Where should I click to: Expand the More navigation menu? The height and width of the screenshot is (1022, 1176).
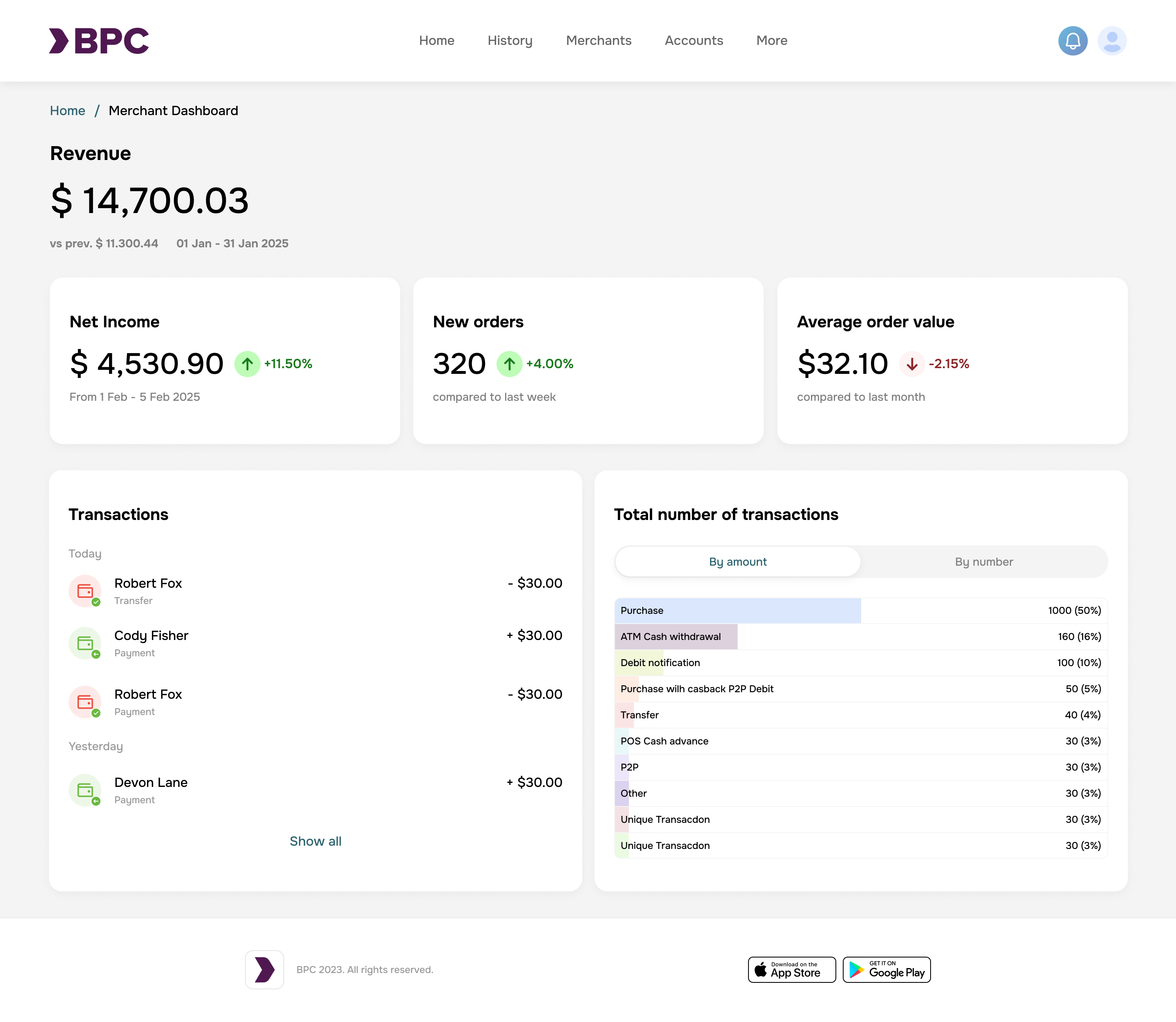(x=771, y=40)
